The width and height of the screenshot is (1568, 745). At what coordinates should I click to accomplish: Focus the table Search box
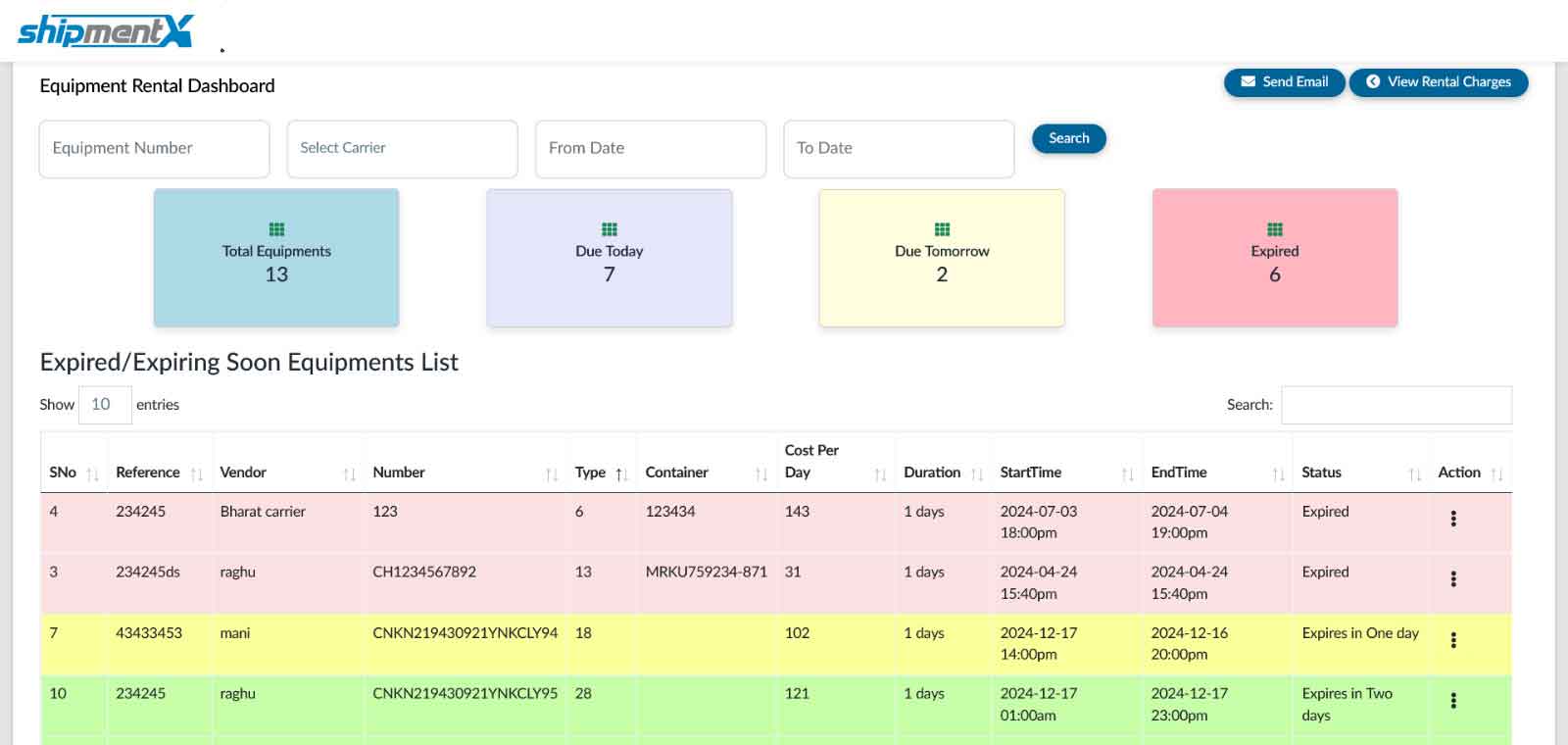click(x=1396, y=405)
